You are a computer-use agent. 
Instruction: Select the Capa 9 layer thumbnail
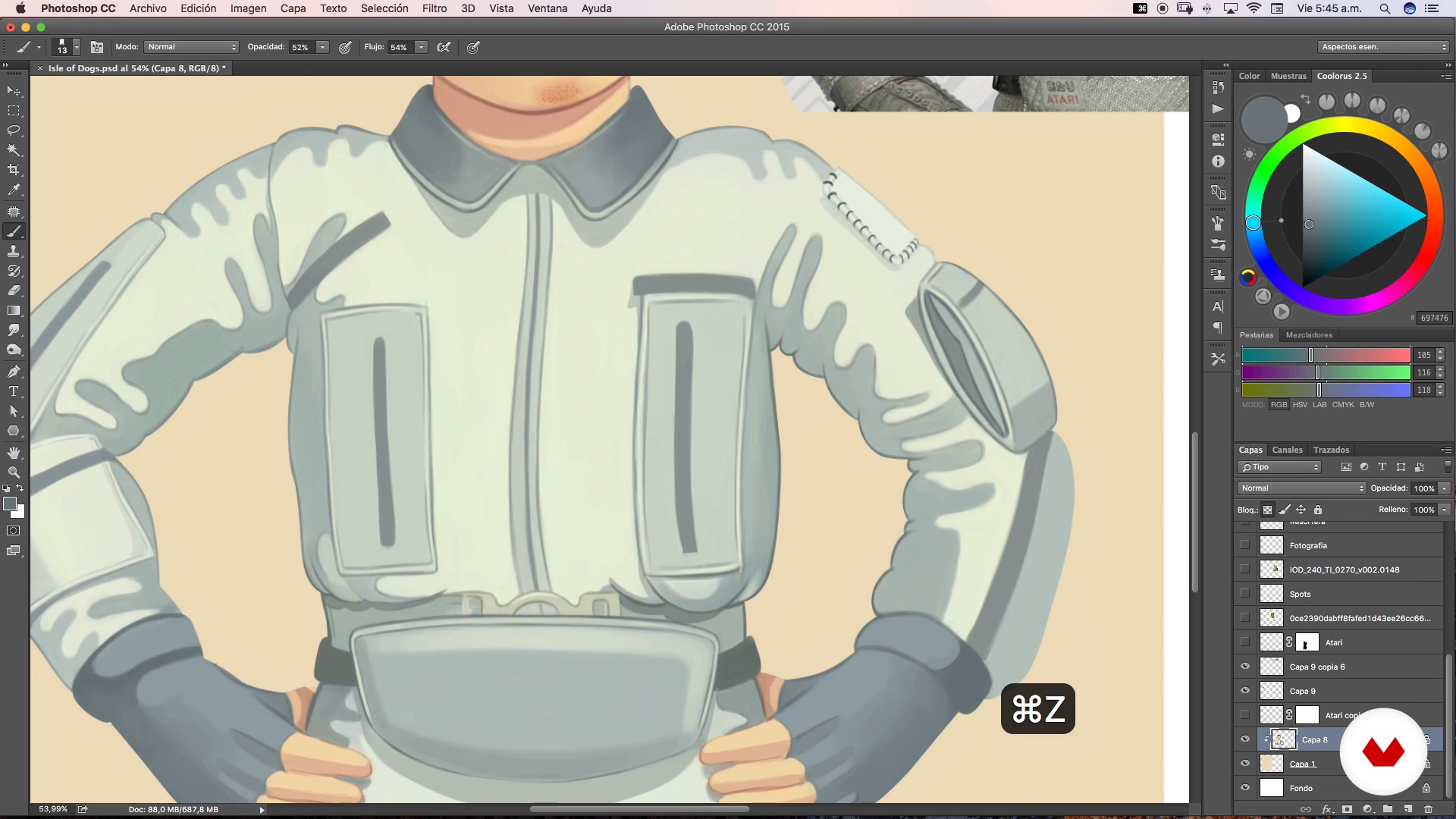tap(1272, 691)
